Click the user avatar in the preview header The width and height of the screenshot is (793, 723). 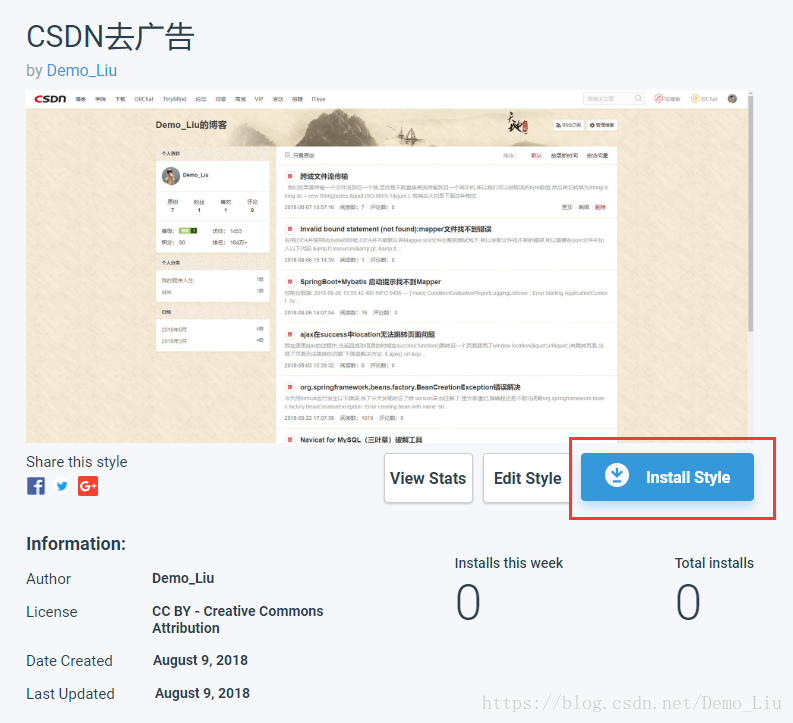732,99
